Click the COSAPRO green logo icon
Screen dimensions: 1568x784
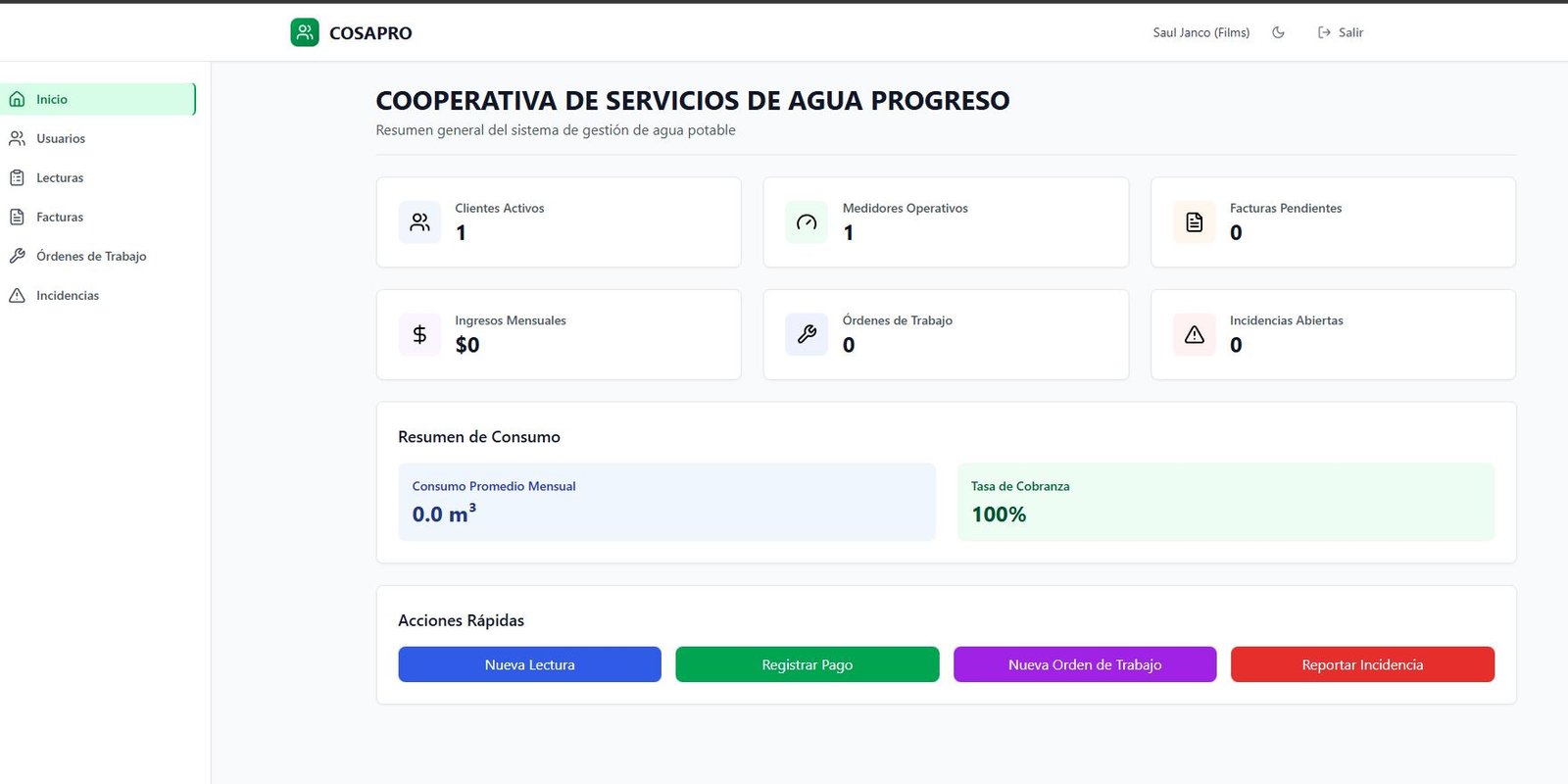tap(305, 32)
